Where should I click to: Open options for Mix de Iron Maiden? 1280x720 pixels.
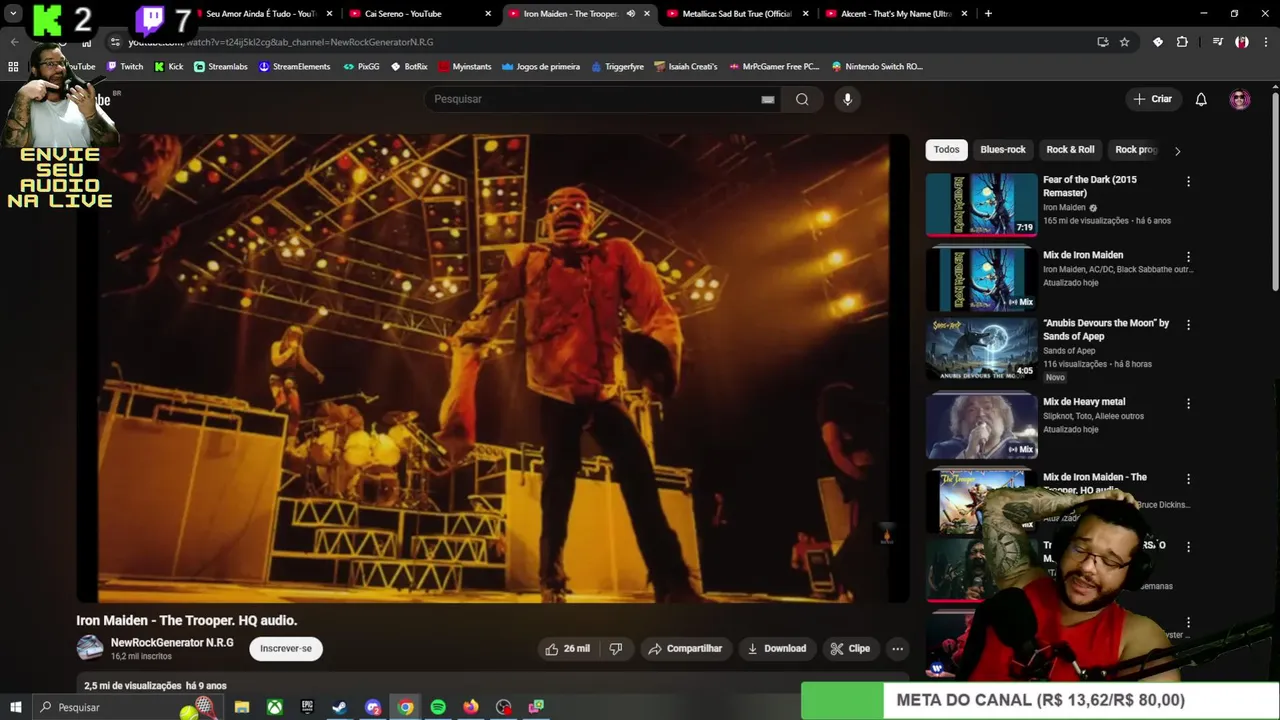click(1188, 257)
